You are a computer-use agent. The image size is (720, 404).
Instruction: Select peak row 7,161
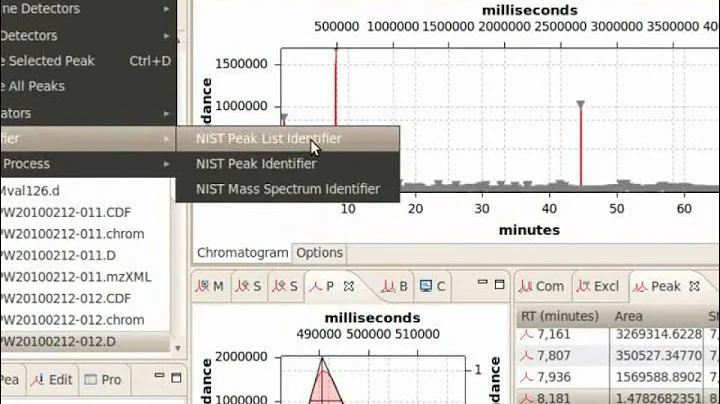click(618, 335)
